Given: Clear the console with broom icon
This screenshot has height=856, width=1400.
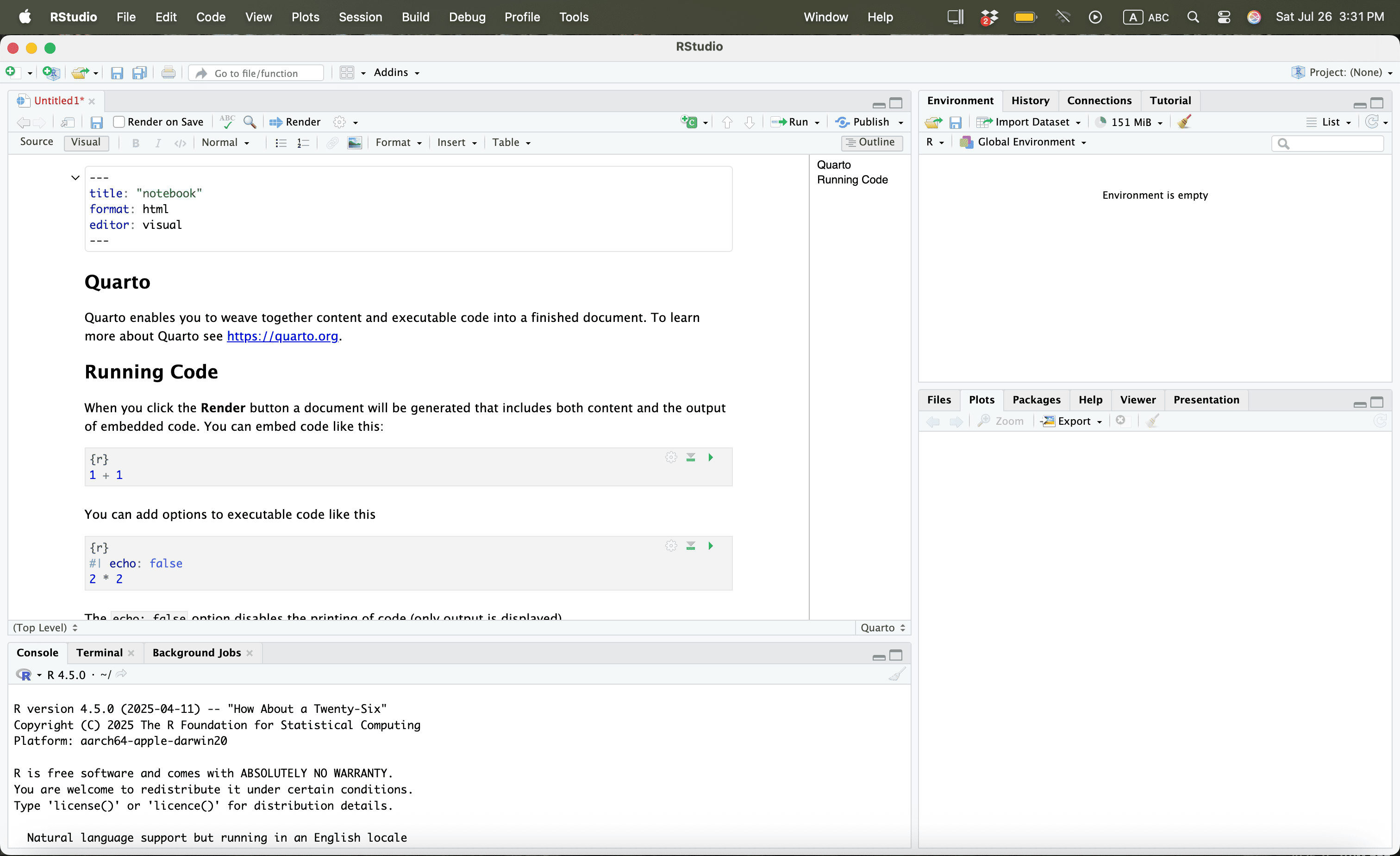Looking at the screenshot, I should pyautogui.click(x=897, y=675).
